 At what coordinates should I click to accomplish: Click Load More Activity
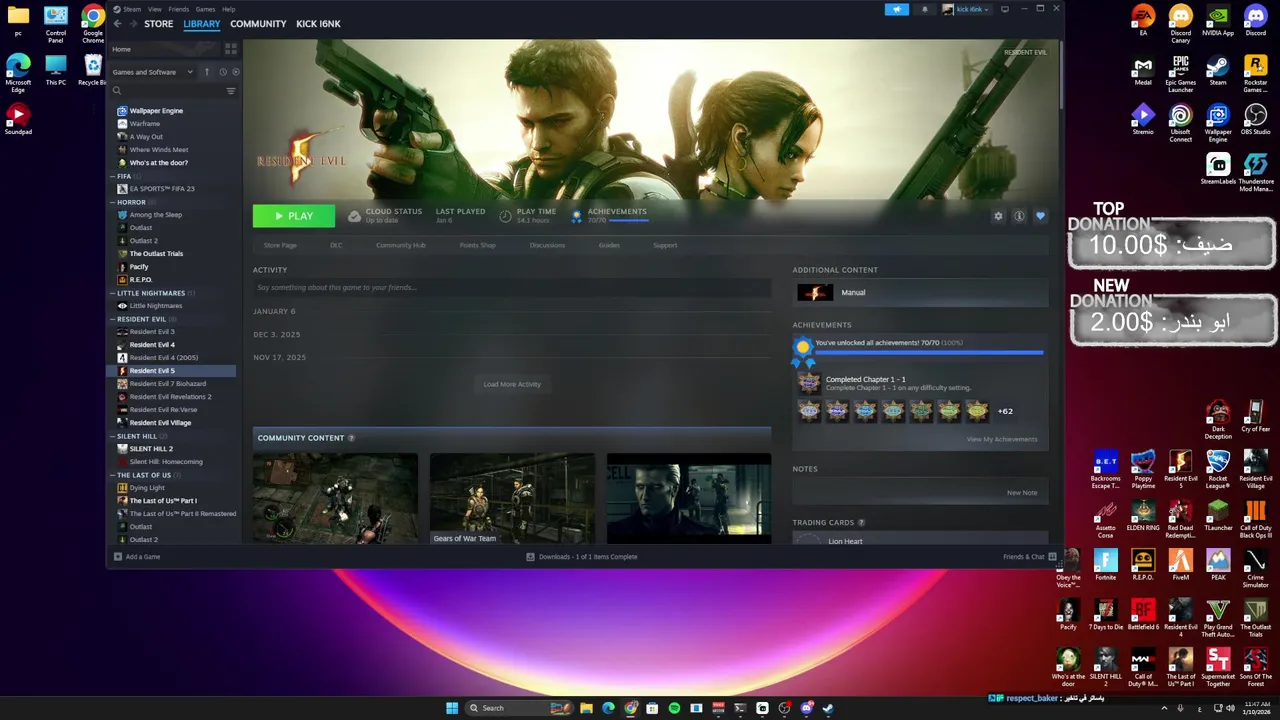(512, 384)
